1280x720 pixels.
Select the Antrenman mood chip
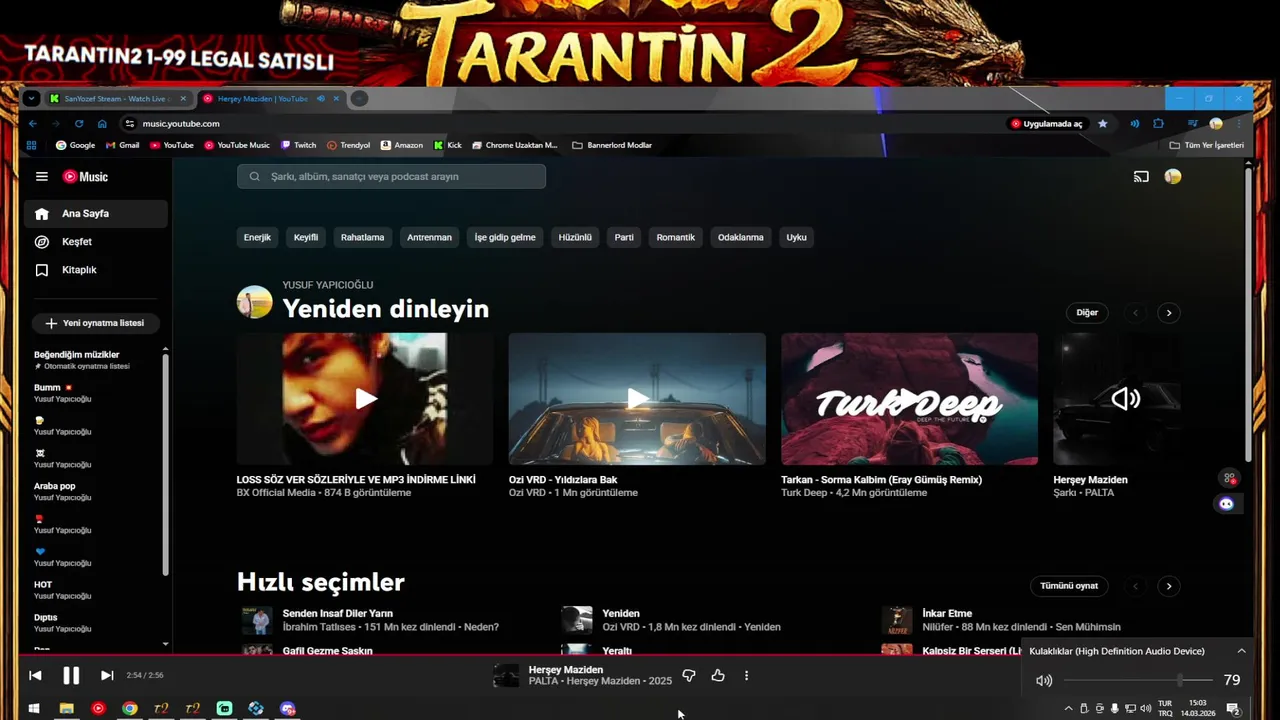[x=429, y=237]
